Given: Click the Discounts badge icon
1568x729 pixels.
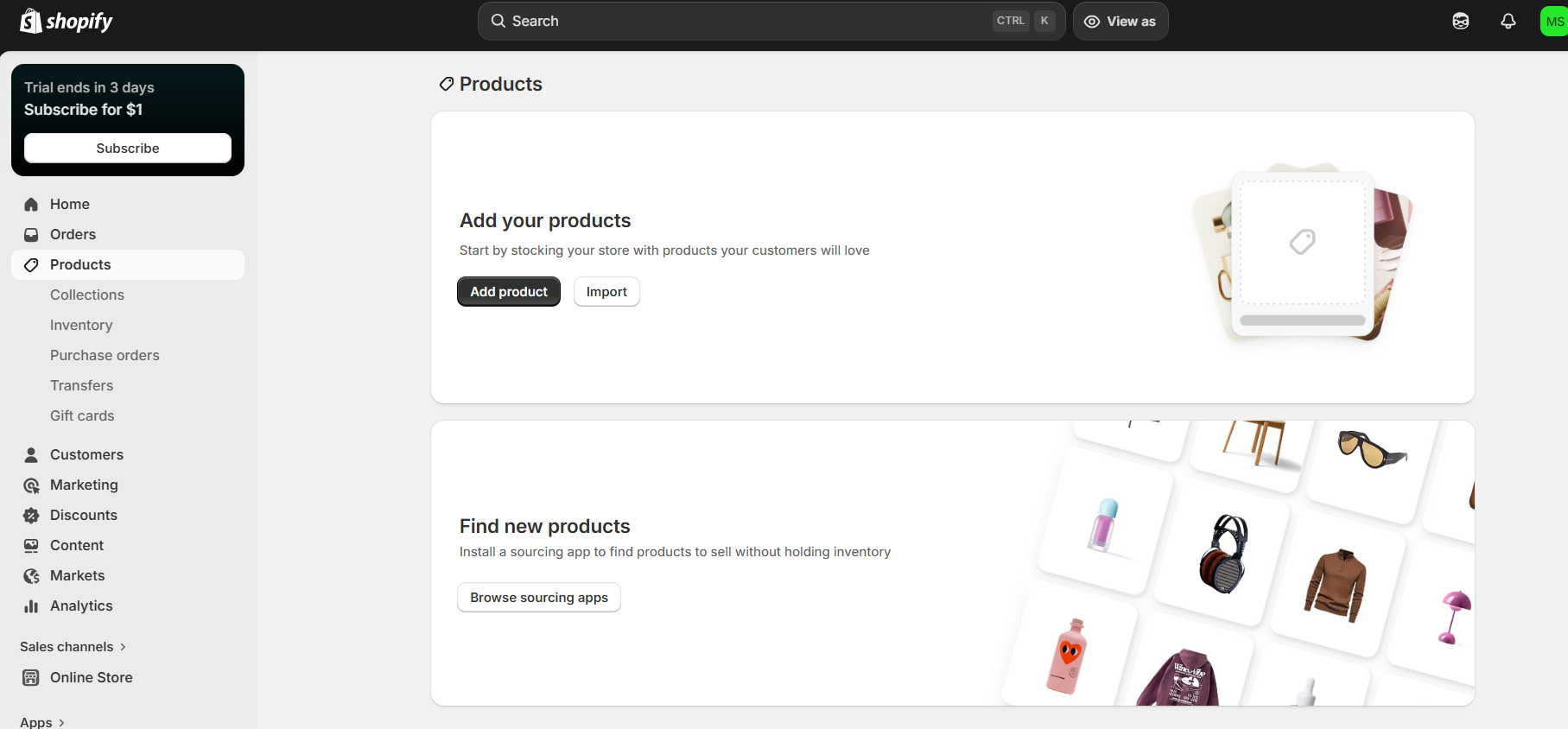Looking at the screenshot, I should coord(31,516).
